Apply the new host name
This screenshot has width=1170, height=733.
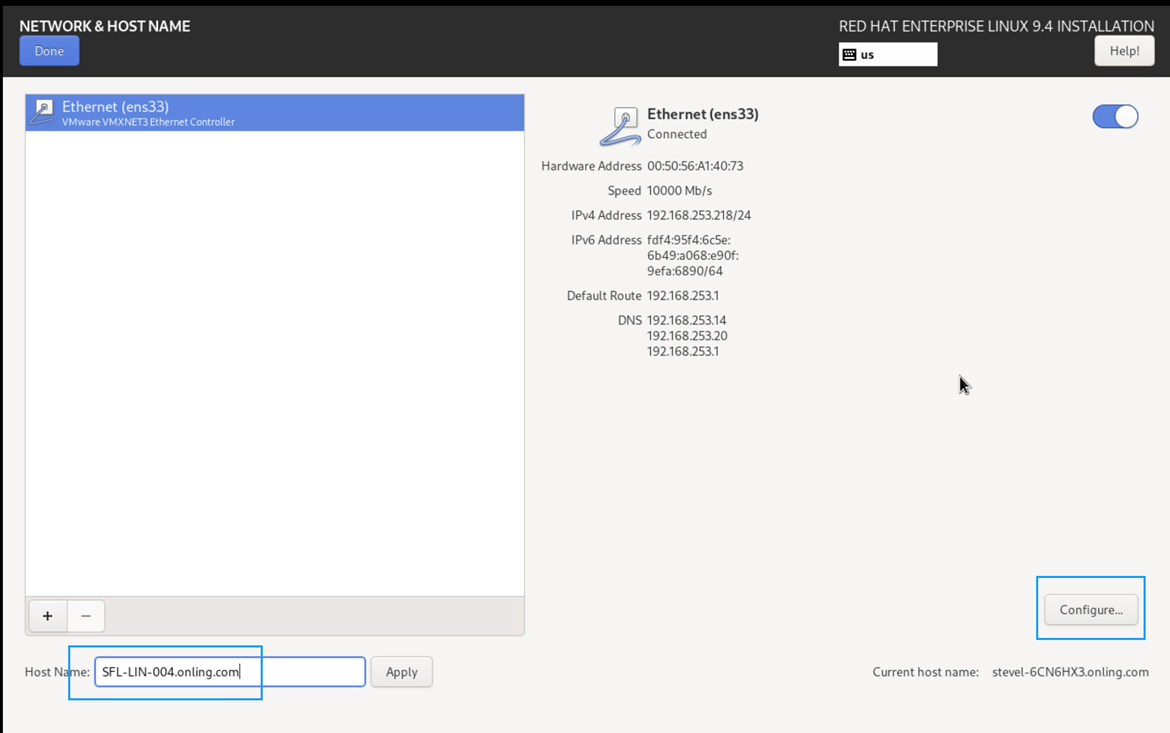(x=401, y=672)
